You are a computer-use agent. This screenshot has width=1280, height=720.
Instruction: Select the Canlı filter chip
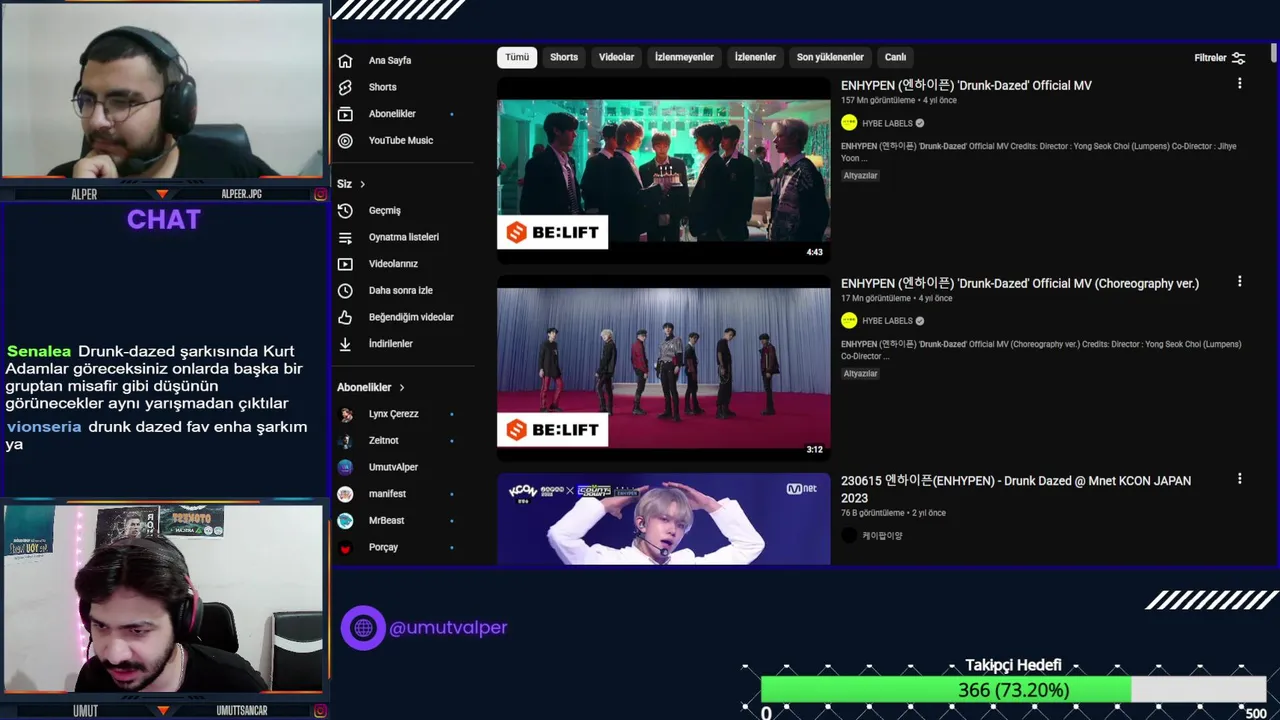click(895, 57)
